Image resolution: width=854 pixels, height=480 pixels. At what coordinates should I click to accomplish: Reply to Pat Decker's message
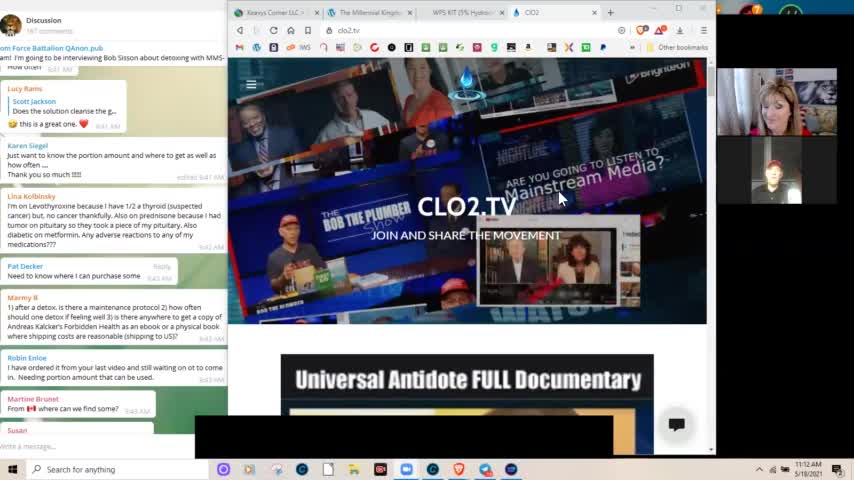coord(162,266)
